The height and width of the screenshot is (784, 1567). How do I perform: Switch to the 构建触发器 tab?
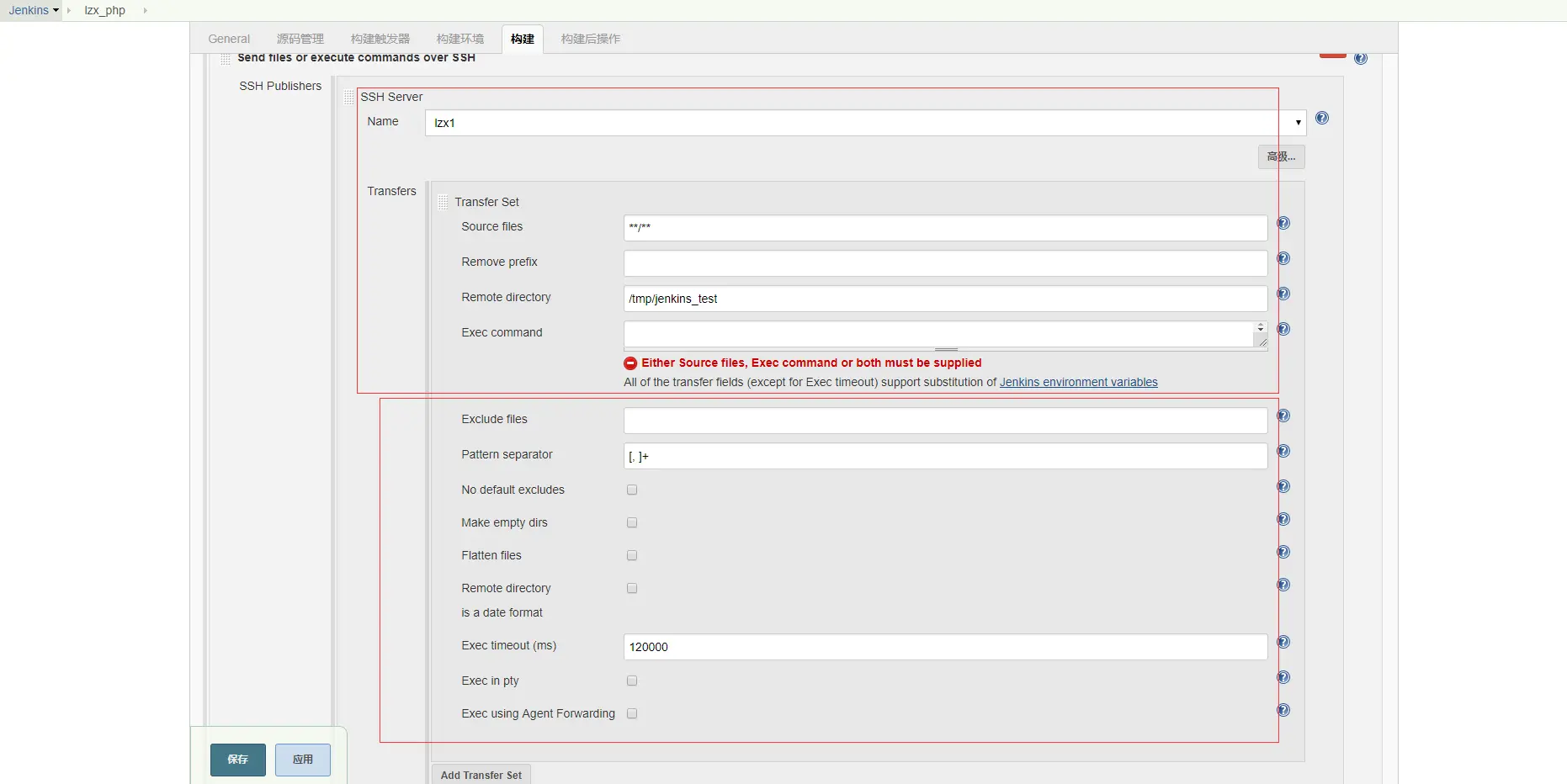pyautogui.click(x=380, y=39)
